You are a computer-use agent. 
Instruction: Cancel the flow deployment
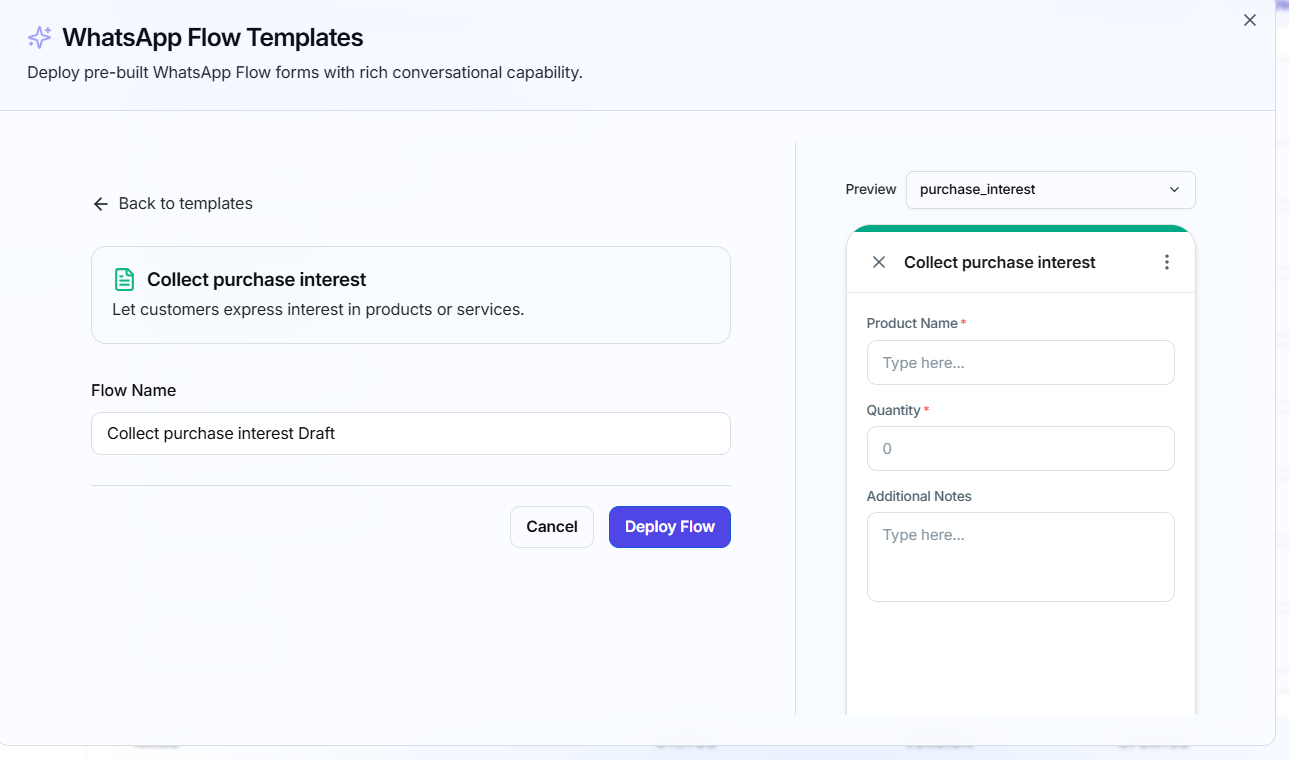point(552,527)
